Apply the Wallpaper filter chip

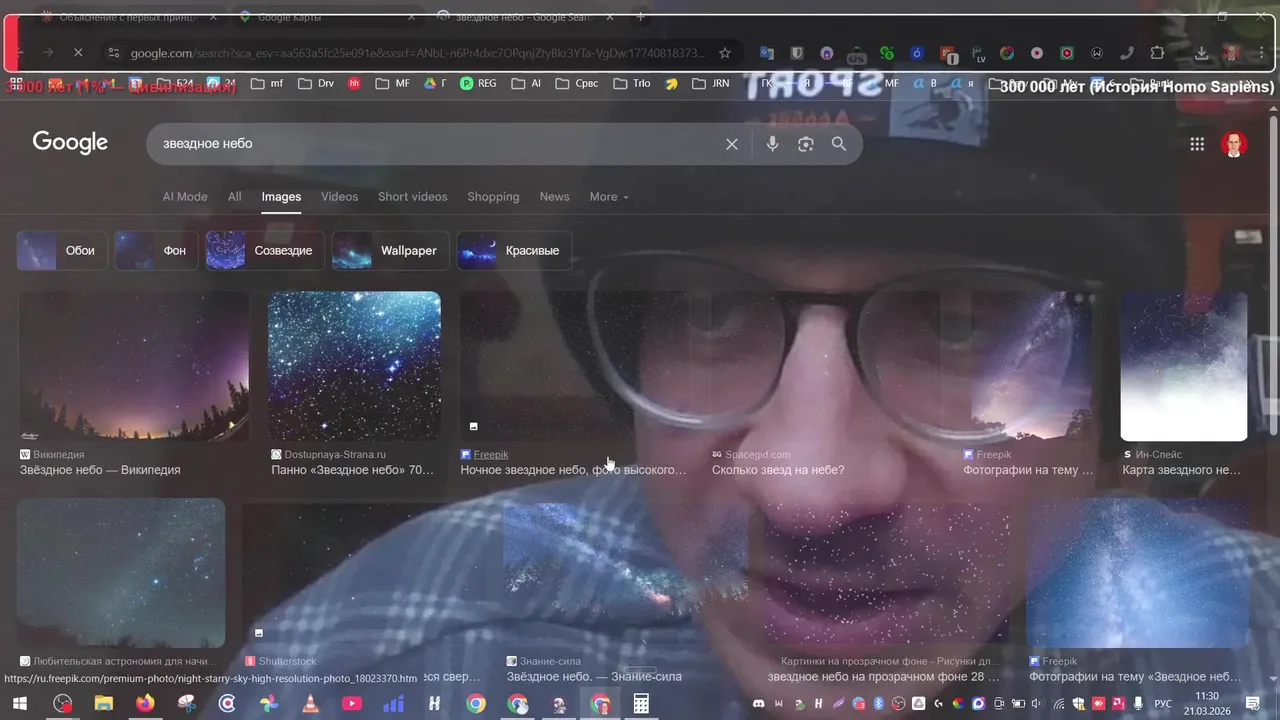pyautogui.click(x=391, y=250)
